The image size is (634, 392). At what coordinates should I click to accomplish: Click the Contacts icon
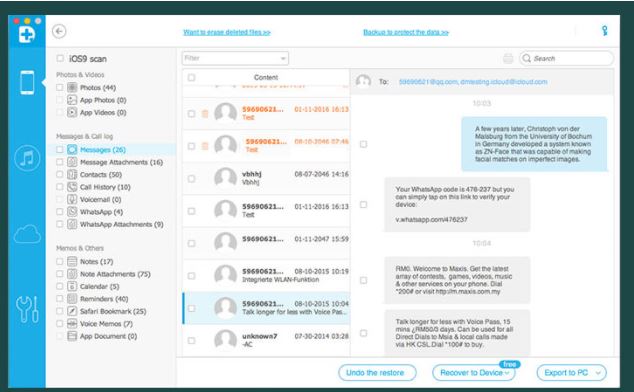coord(72,174)
